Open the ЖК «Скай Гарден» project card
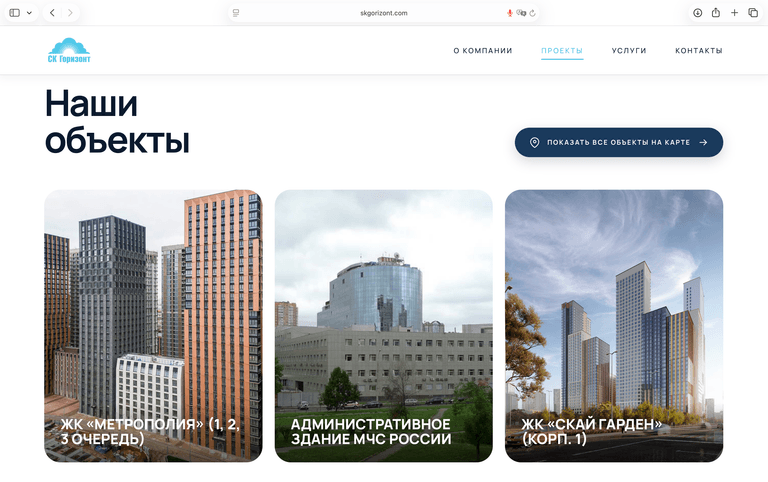This screenshot has height=482, width=768. click(614, 326)
